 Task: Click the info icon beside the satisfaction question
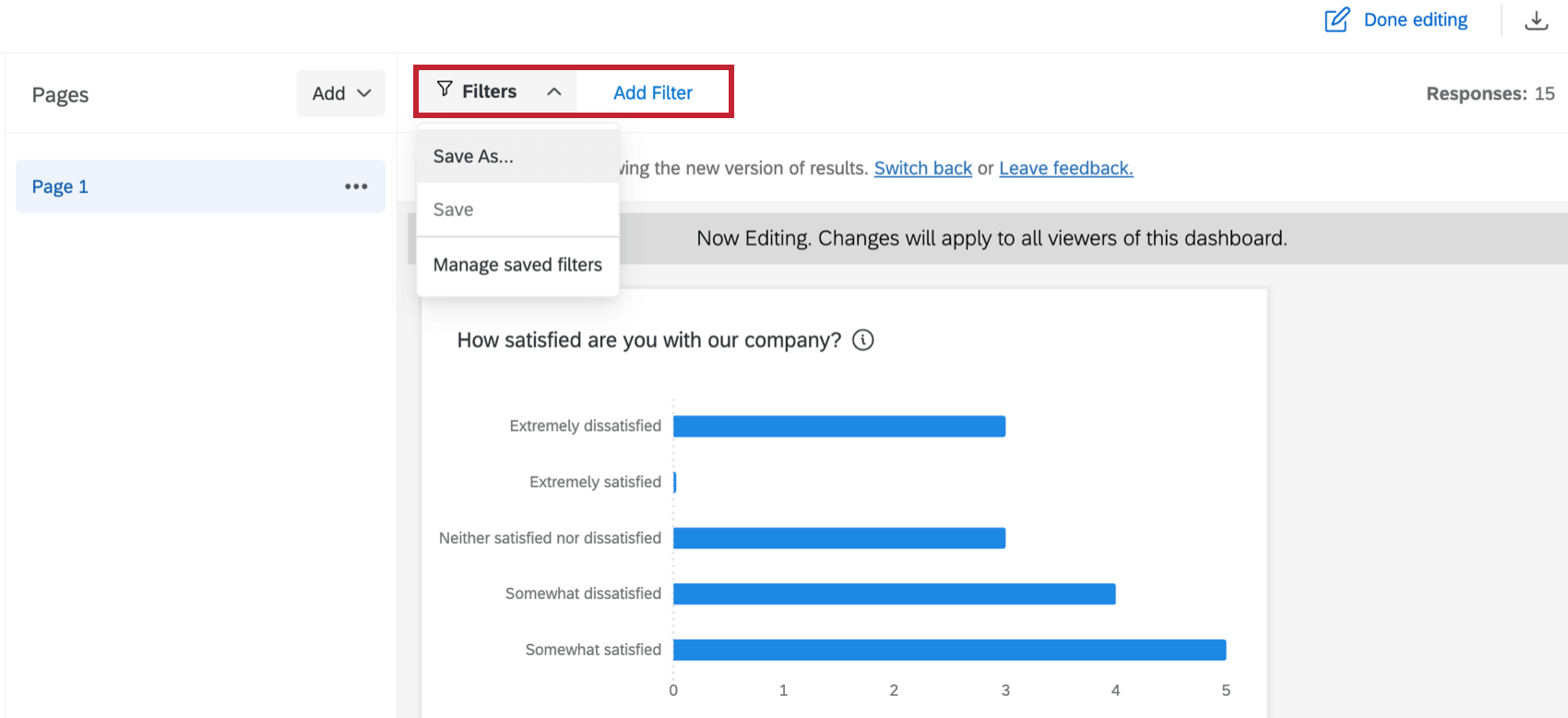[x=863, y=341]
